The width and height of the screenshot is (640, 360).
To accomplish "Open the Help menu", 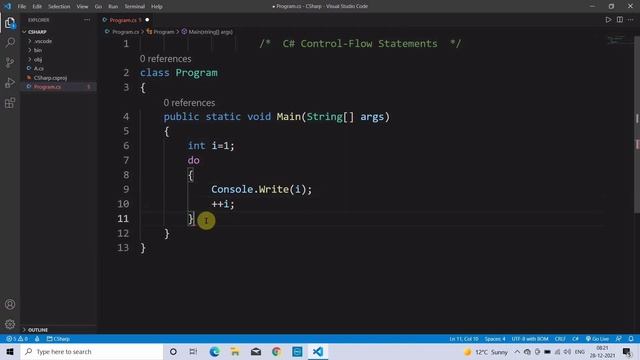I will point(157,7).
